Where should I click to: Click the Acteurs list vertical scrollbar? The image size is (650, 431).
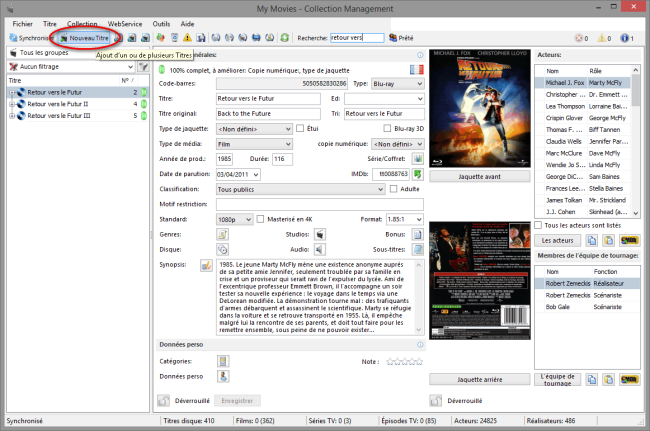635,141
